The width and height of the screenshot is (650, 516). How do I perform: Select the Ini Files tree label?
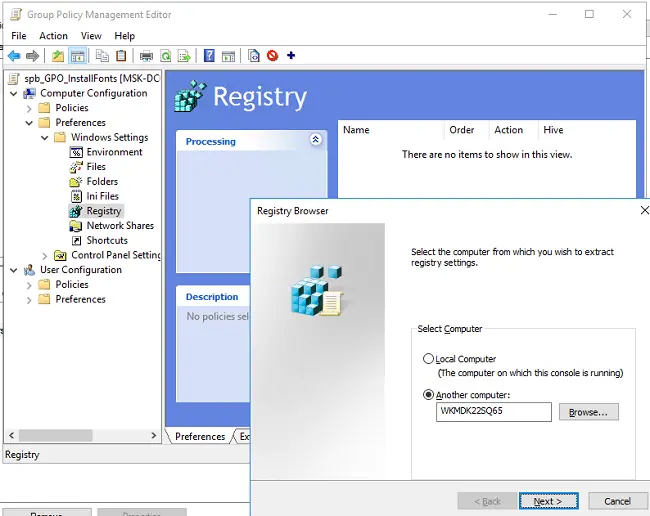point(102,196)
